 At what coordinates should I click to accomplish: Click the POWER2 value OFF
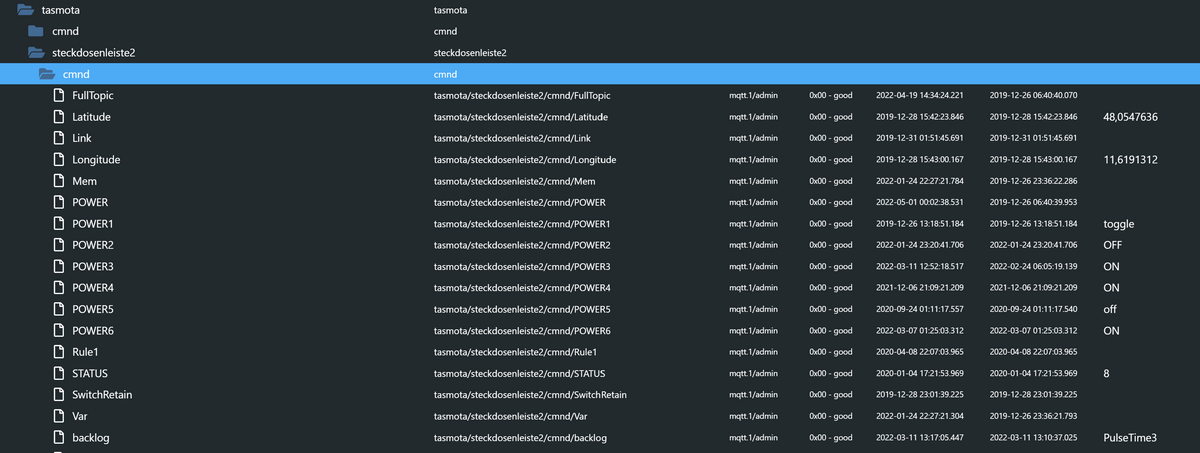coord(1113,245)
